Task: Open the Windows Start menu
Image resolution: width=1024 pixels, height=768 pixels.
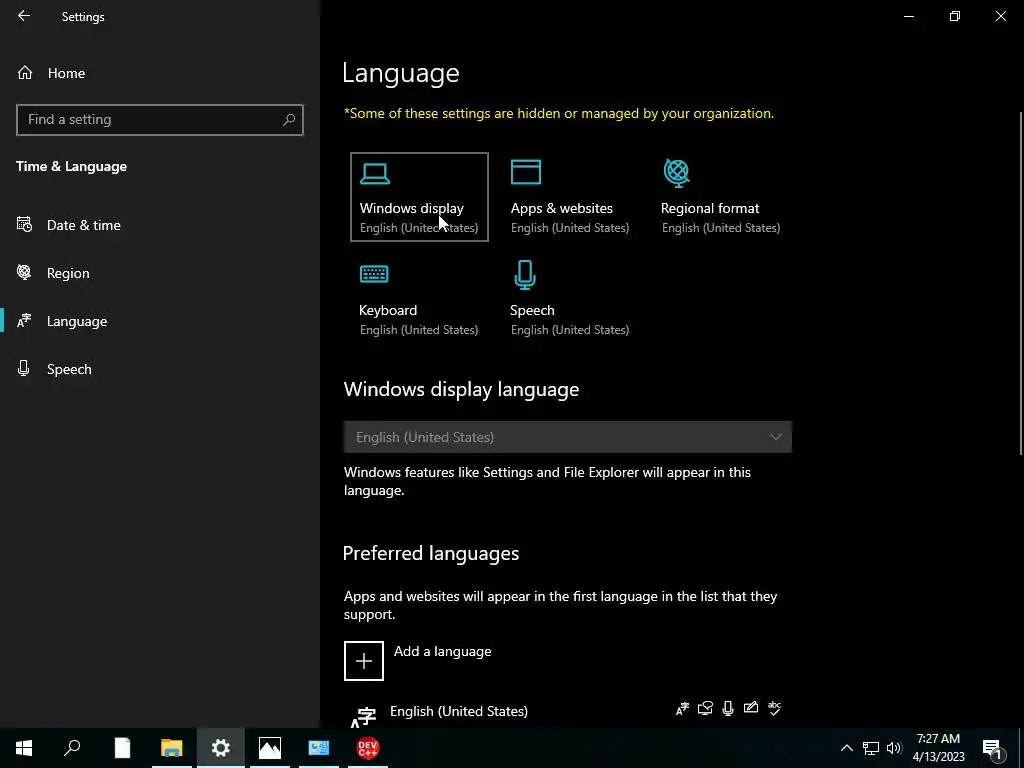Action: pyautogui.click(x=24, y=748)
